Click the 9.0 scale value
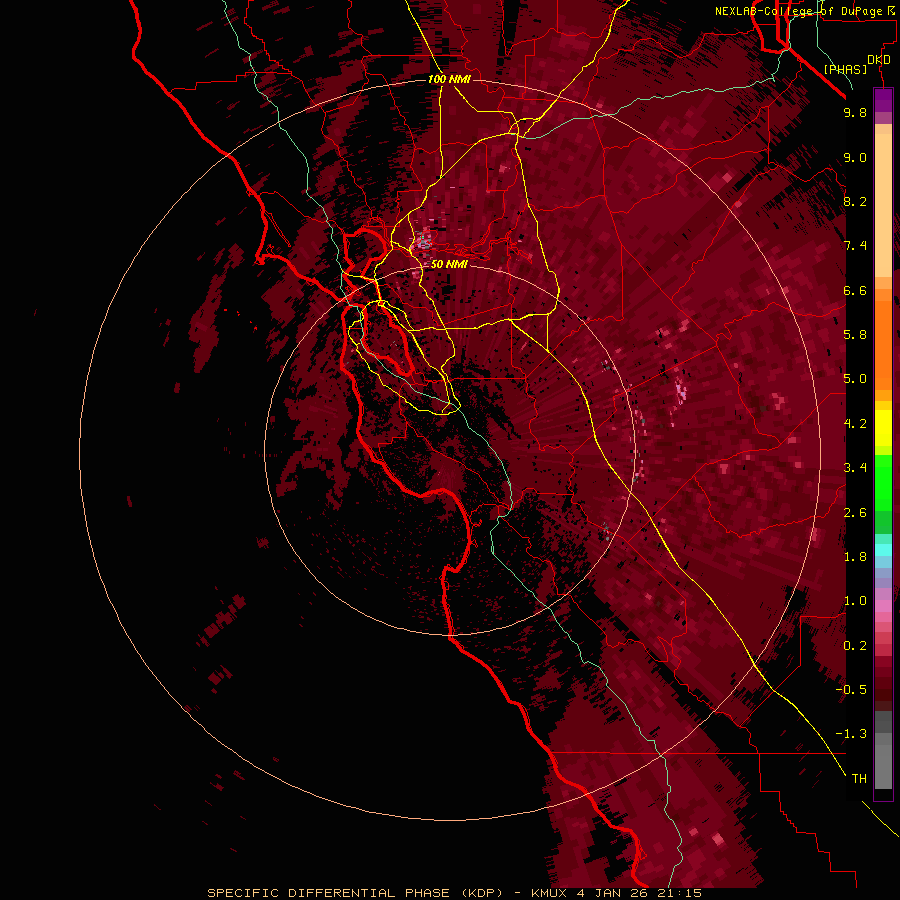This screenshot has height=900, width=900. tap(855, 157)
